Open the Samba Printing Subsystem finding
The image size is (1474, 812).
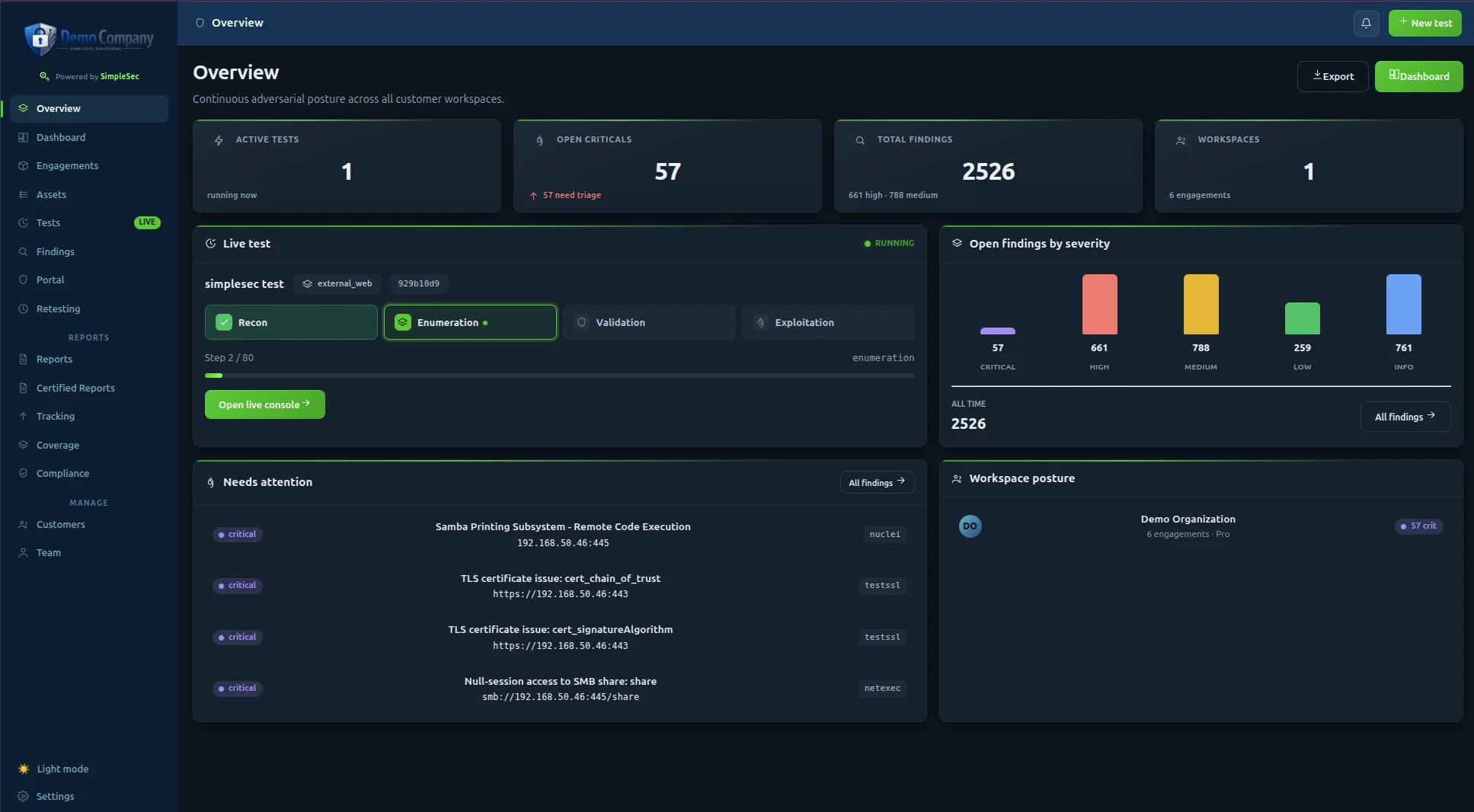pos(560,534)
